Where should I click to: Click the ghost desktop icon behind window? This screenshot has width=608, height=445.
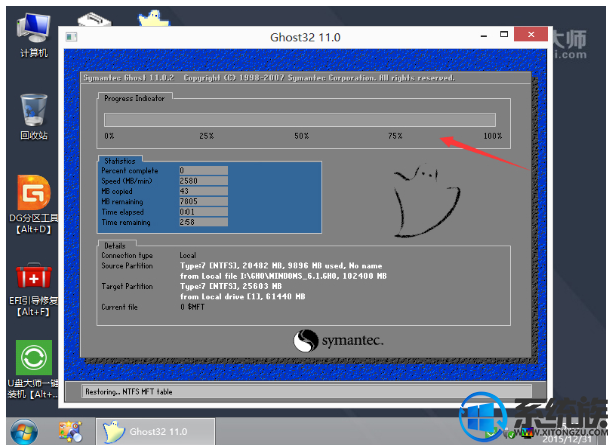coord(154,18)
